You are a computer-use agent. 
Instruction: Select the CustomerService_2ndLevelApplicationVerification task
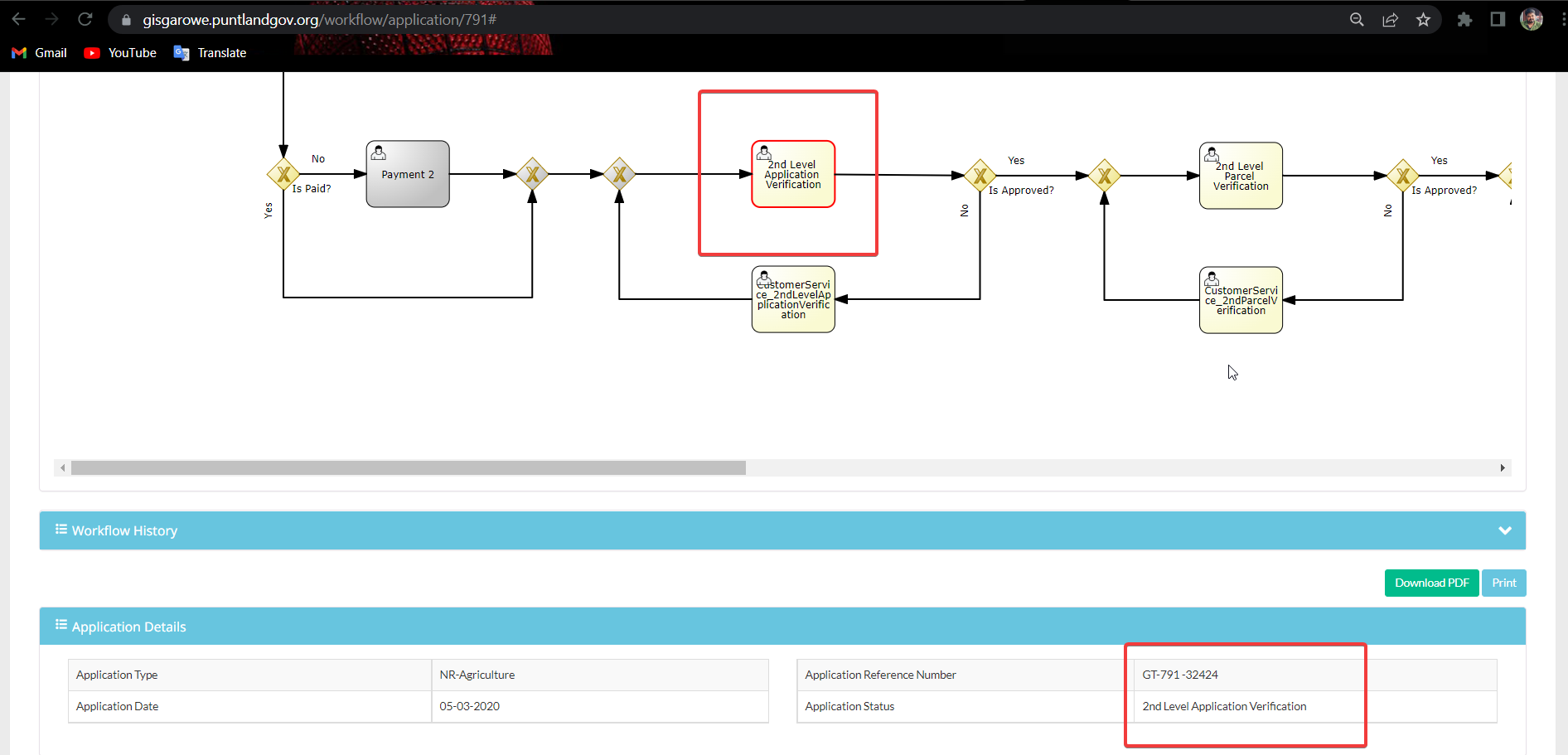coord(793,299)
